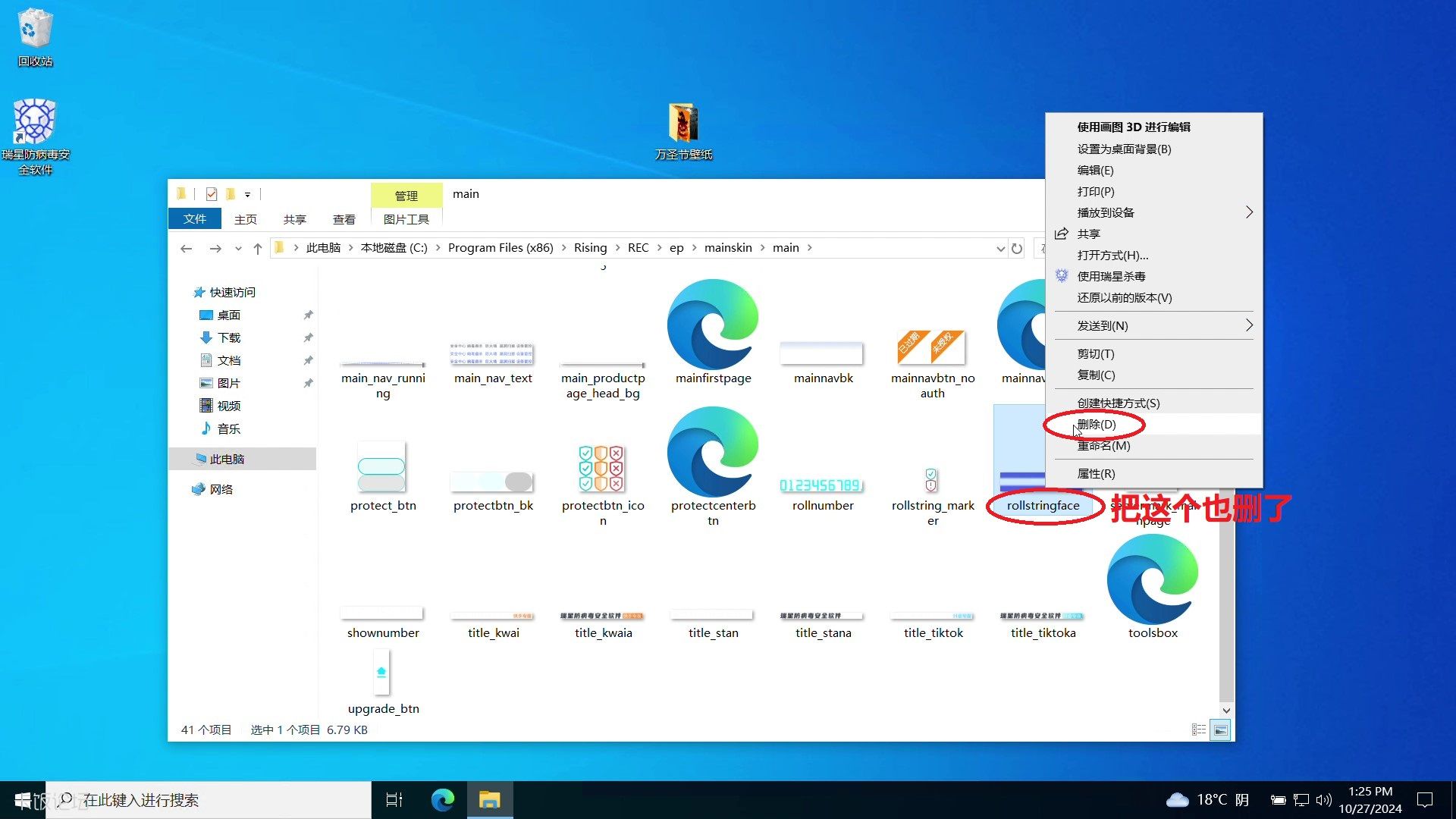The height and width of the screenshot is (819, 1456).
Task: Click the File Explorer taskbar icon
Action: (490, 799)
